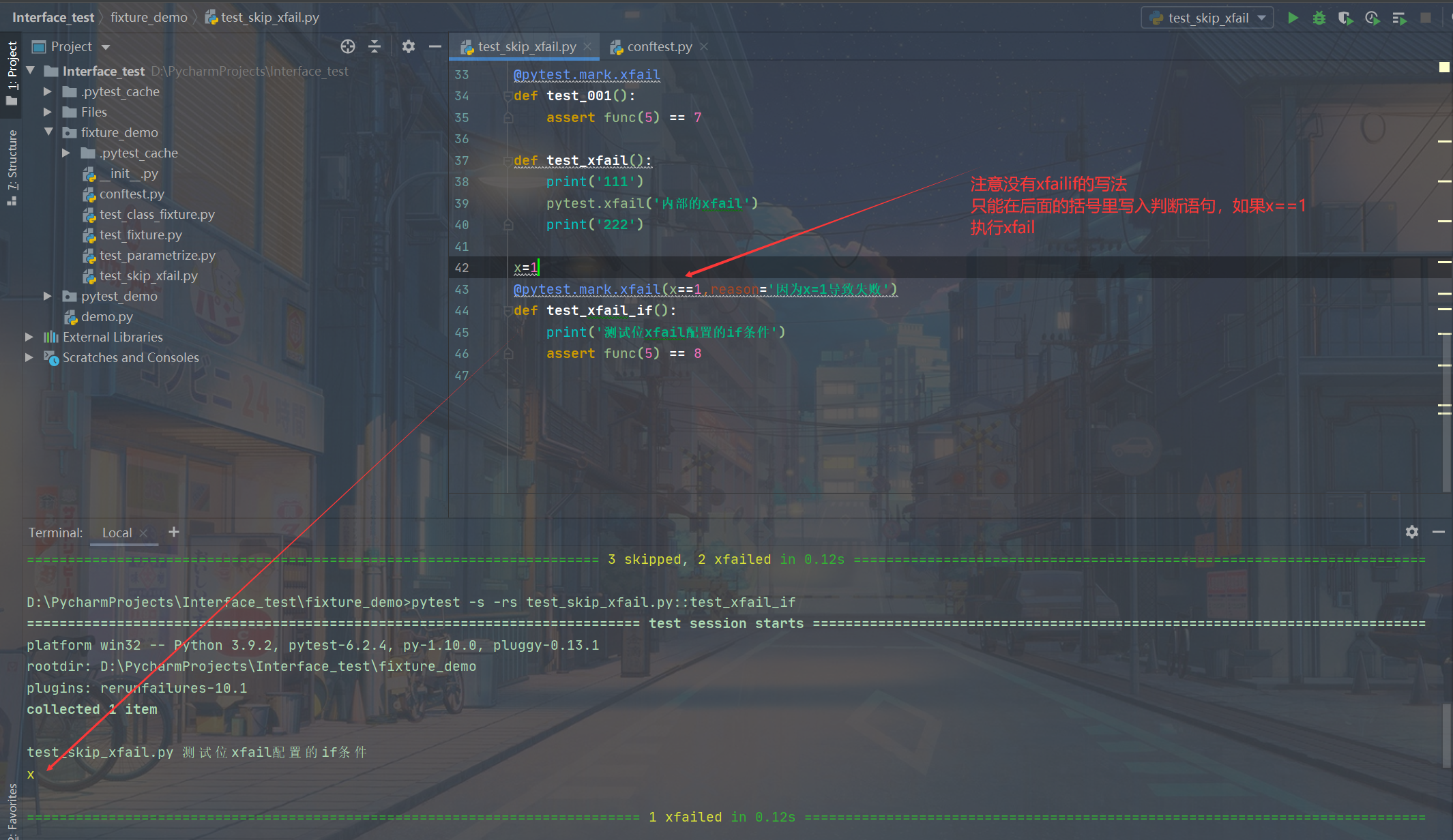Viewport: 1453px width, 840px height.
Task: Expand the top-level .pytest_cache folder
Action: (x=48, y=91)
